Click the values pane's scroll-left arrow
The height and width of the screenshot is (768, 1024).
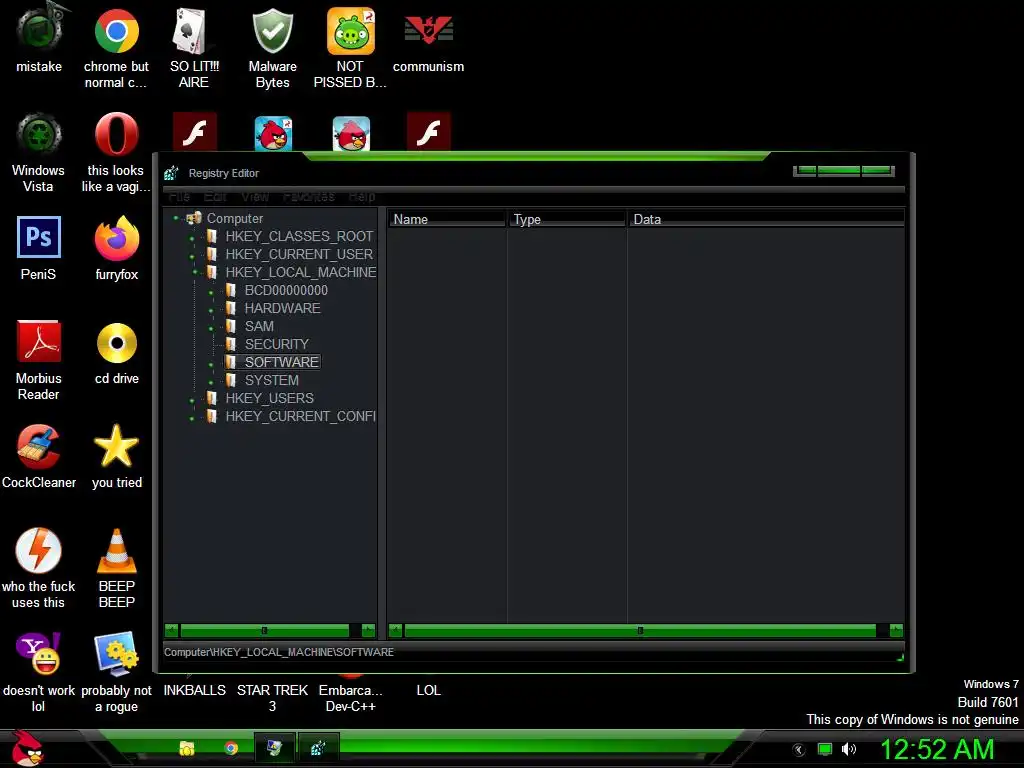395,630
